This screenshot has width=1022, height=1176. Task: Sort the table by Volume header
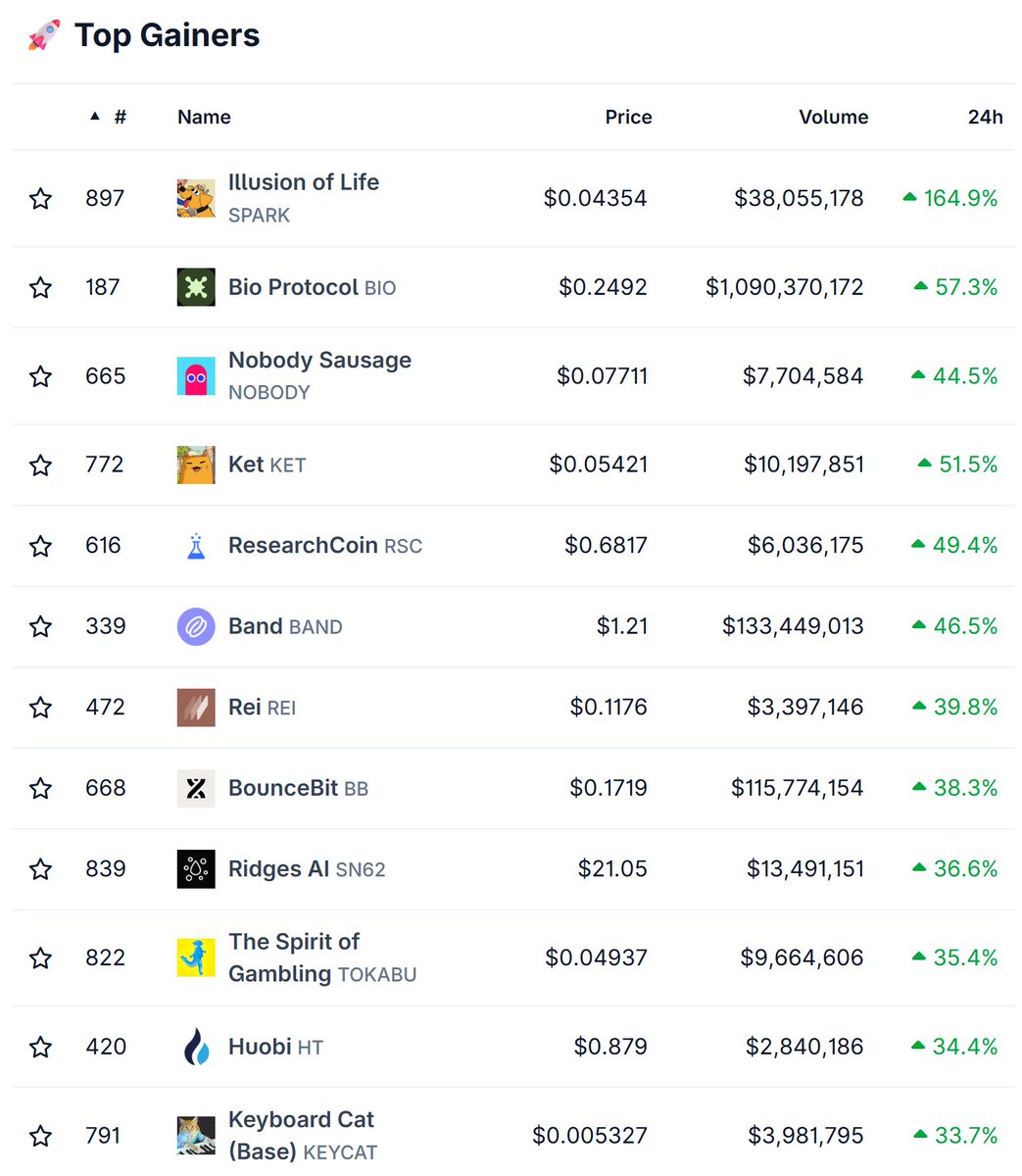tap(833, 117)
